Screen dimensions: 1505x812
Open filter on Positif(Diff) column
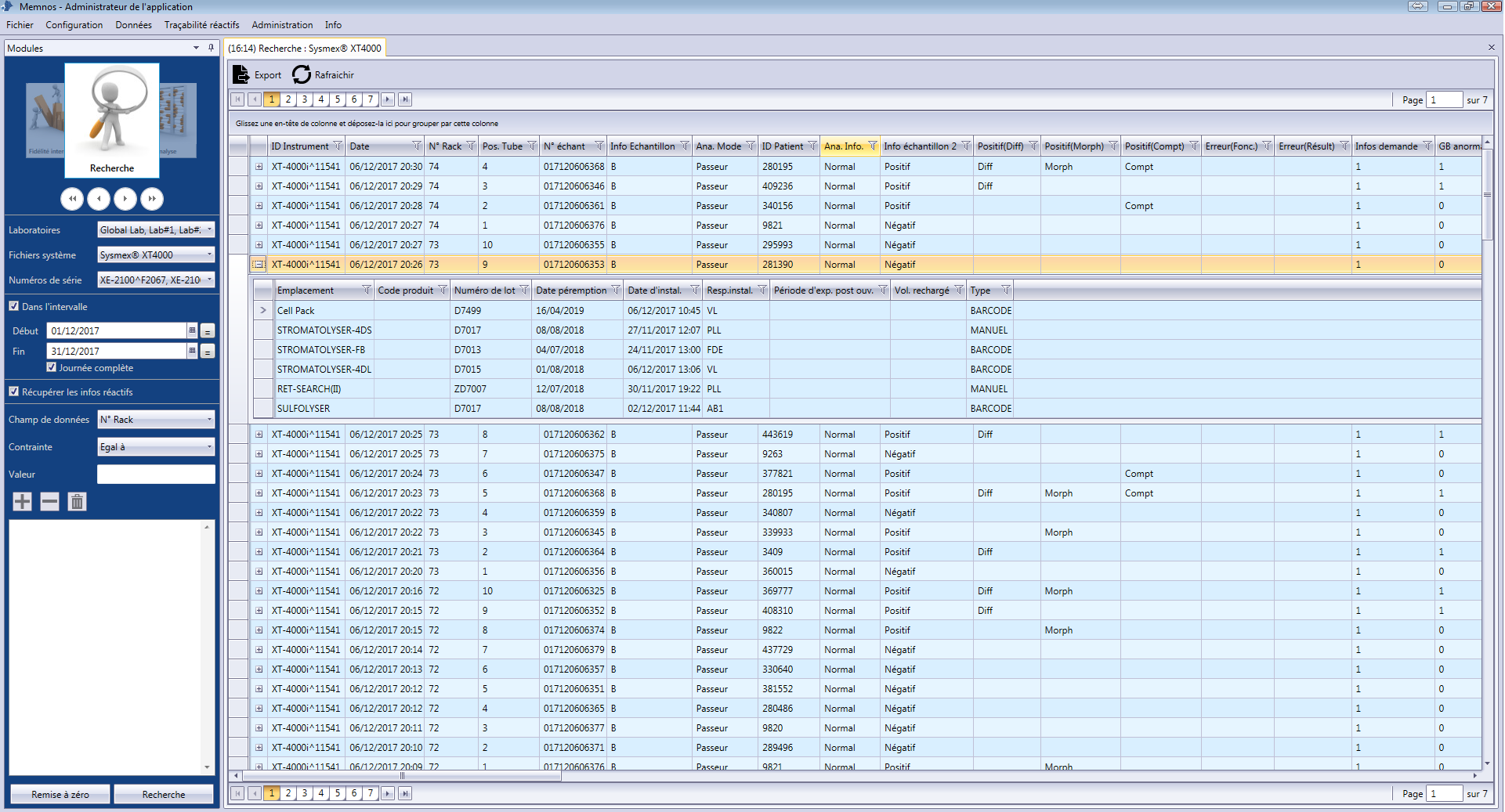pyautogui.click(x=1033, y=146)
